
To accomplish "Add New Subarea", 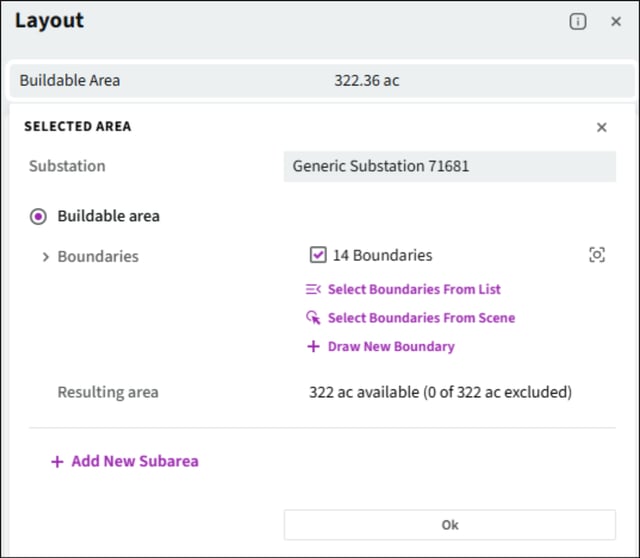I will click(135, 461).
